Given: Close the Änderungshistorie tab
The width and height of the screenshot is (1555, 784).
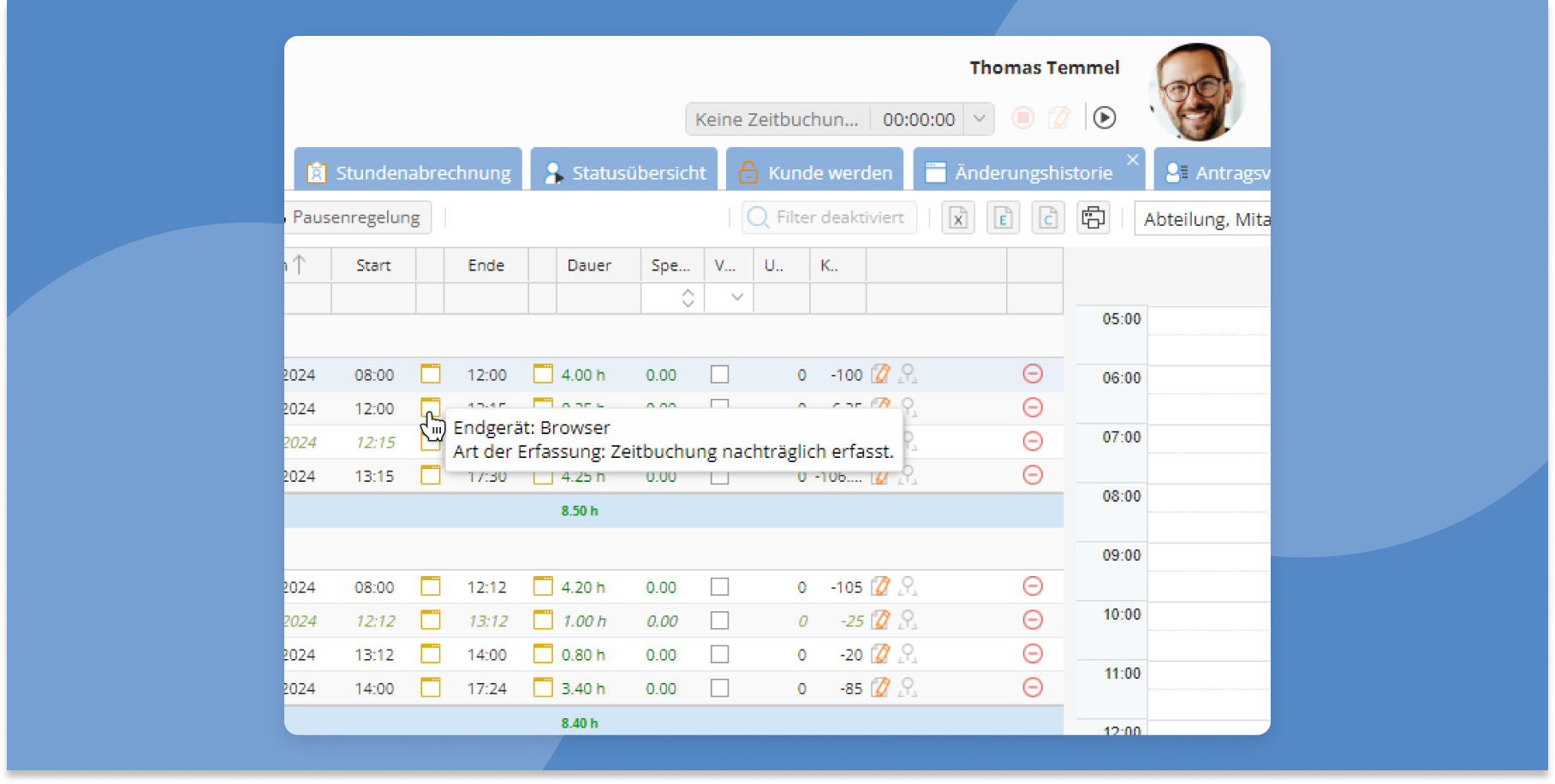Looking at the screenshot, I should (1133, 160).
